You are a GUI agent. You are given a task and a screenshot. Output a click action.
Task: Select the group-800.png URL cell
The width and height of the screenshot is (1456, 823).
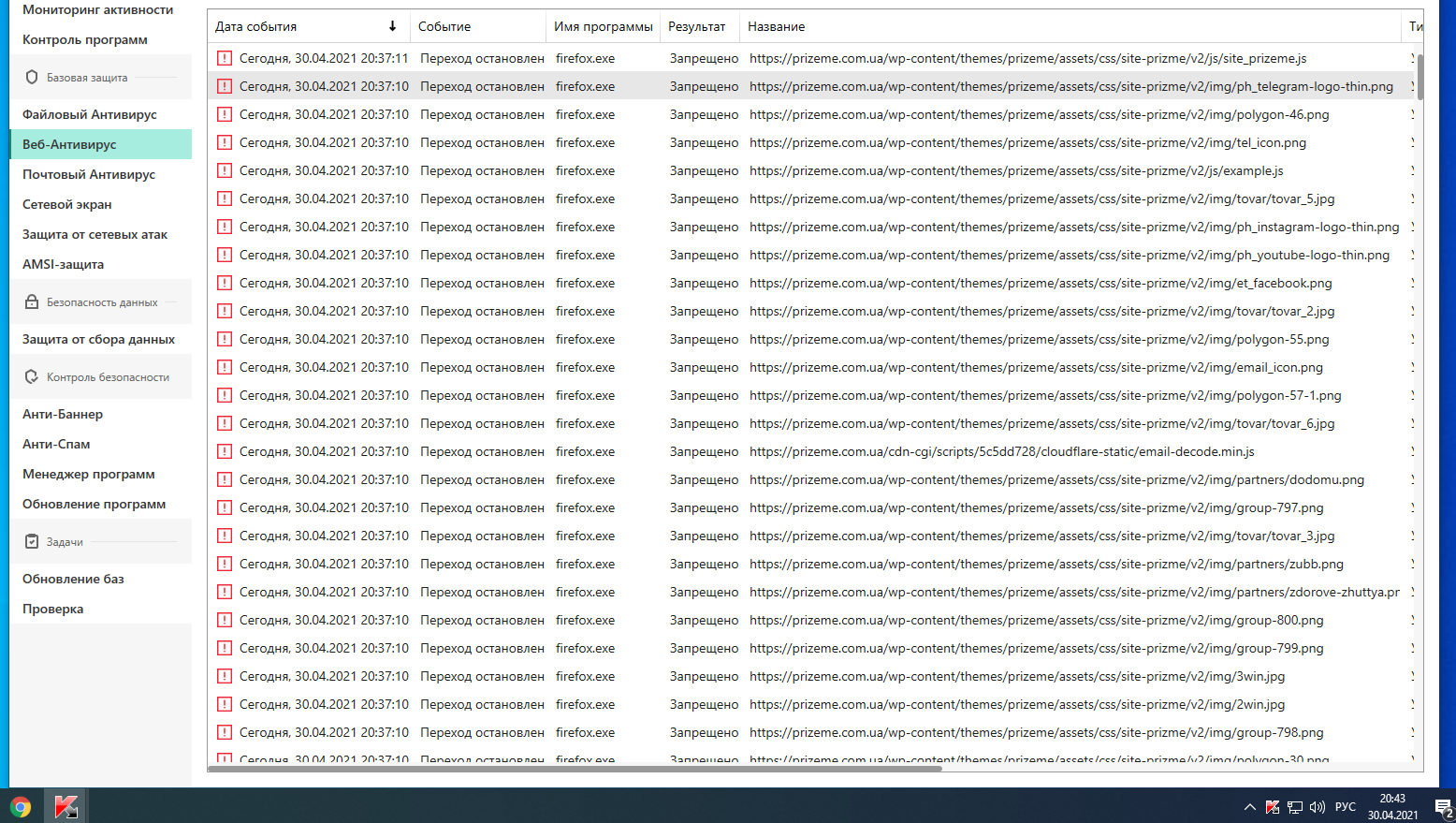pos(1036,620)
